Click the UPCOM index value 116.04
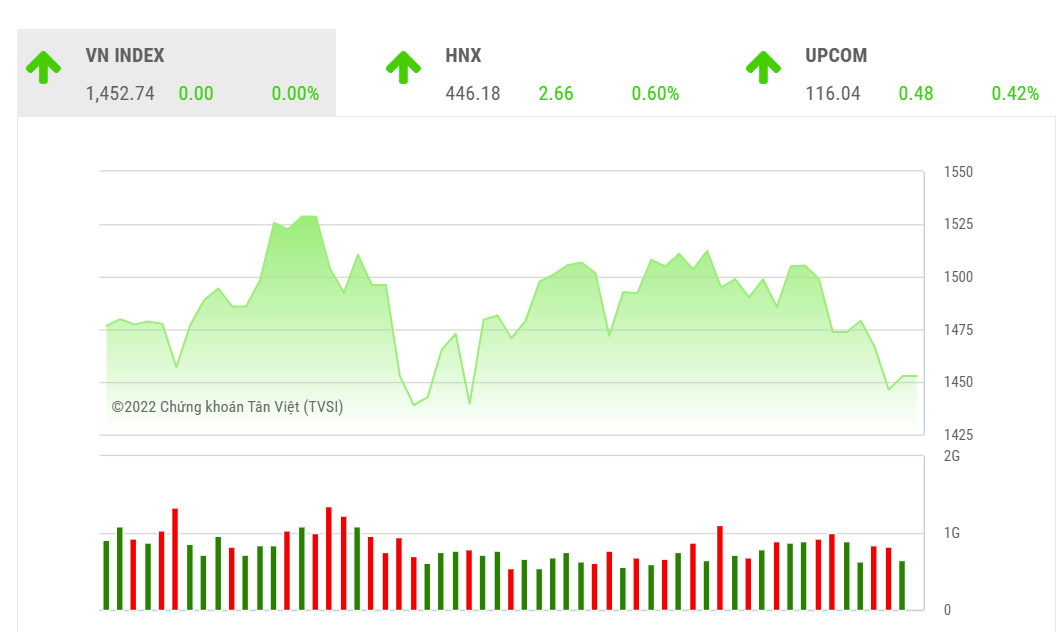 click(833, 94)
